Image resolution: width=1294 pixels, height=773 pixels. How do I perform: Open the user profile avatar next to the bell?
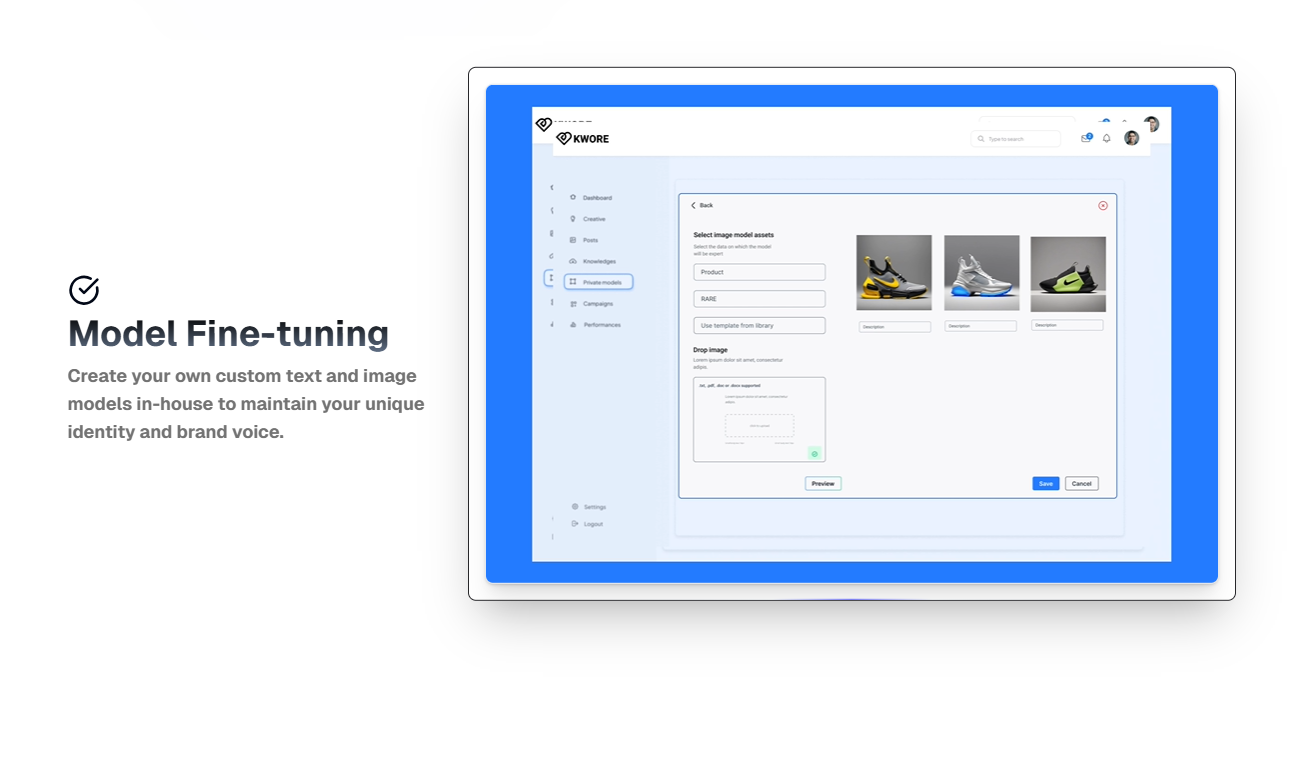(x=1131, y=138)
